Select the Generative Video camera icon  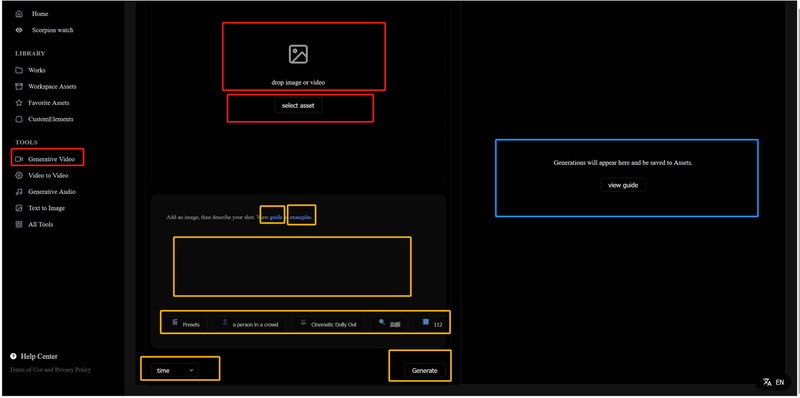coord(19,159)
